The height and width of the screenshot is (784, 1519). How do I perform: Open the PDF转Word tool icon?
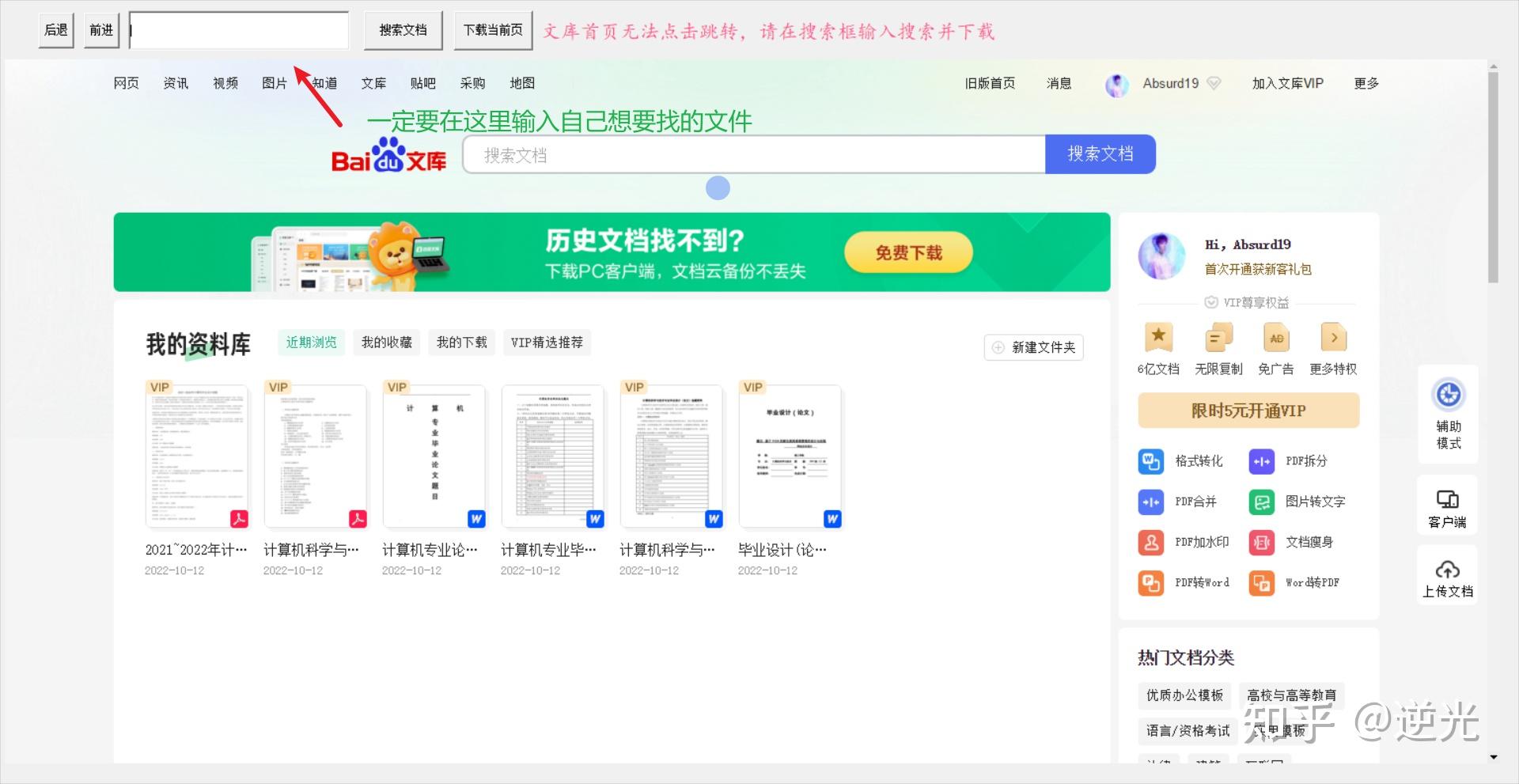pos(1150,583)
